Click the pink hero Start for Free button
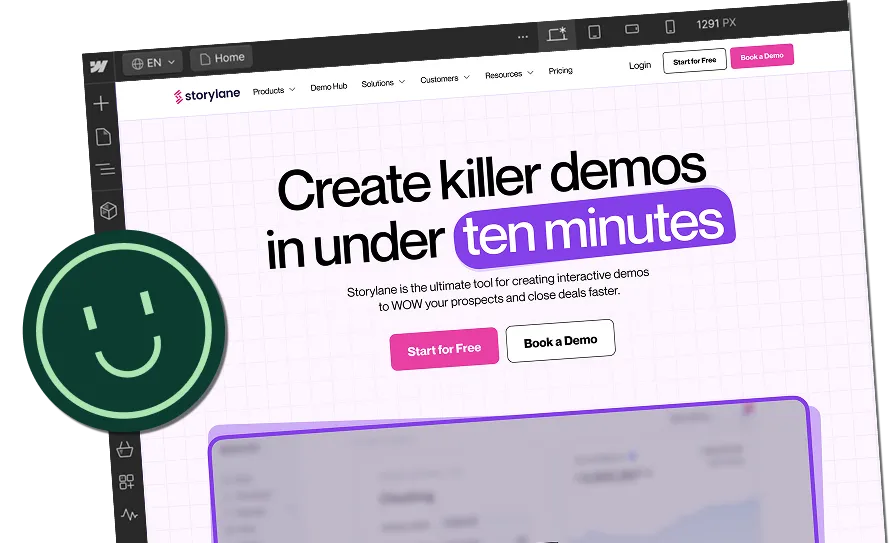This screenshot has height=543, width=894. [x=444, y=349]
